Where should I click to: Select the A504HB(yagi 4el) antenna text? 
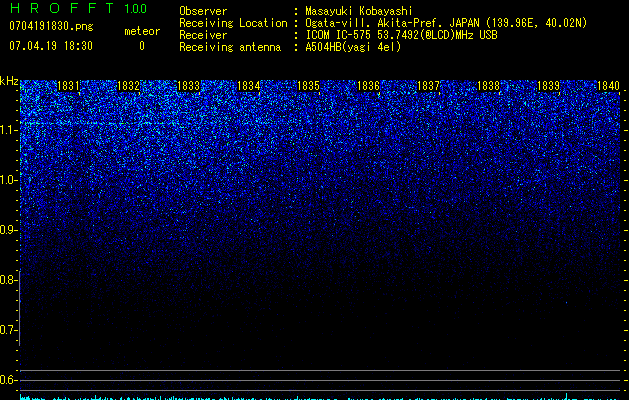pyautogui.click(x=353, y=47)
